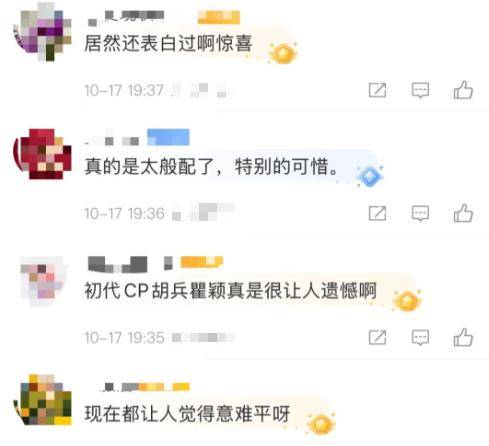Image resolution: width=489 pixels, height=446 pixels.
Task: Tap the blue member badge beside second username
Action: tap(168, 137)
